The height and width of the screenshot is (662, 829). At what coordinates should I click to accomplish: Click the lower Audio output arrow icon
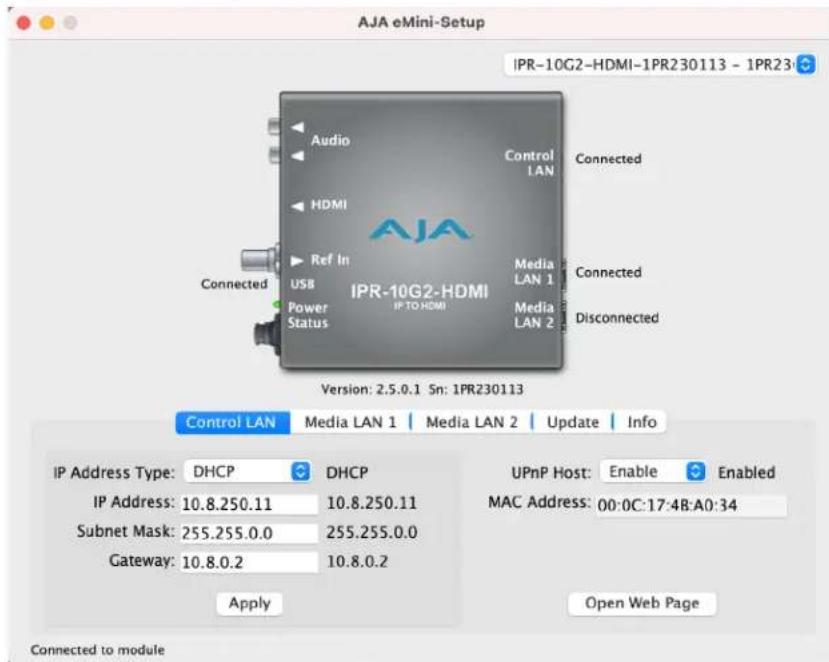(x=298, y=155)
